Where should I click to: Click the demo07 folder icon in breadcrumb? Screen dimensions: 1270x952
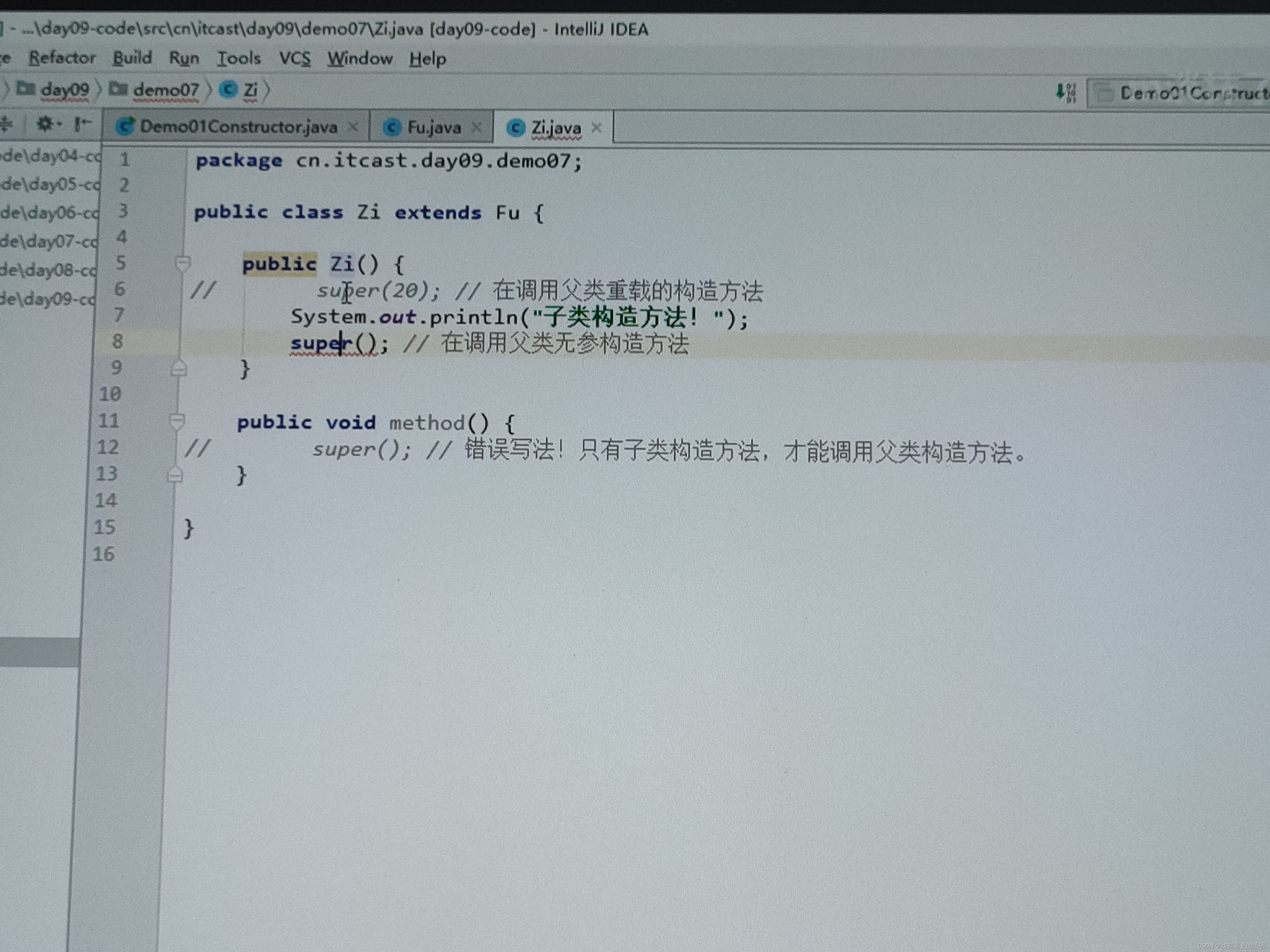118,89
